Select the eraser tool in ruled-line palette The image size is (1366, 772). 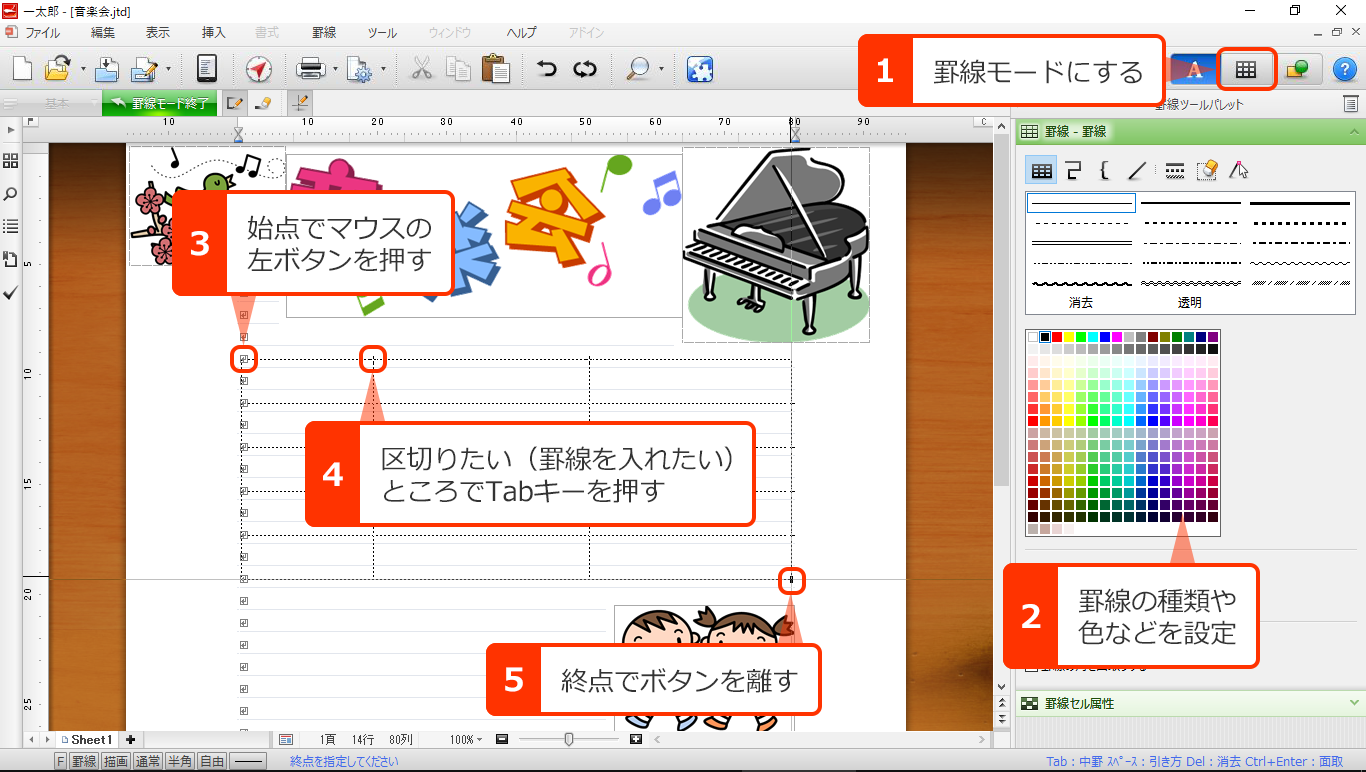[1206, 170]
